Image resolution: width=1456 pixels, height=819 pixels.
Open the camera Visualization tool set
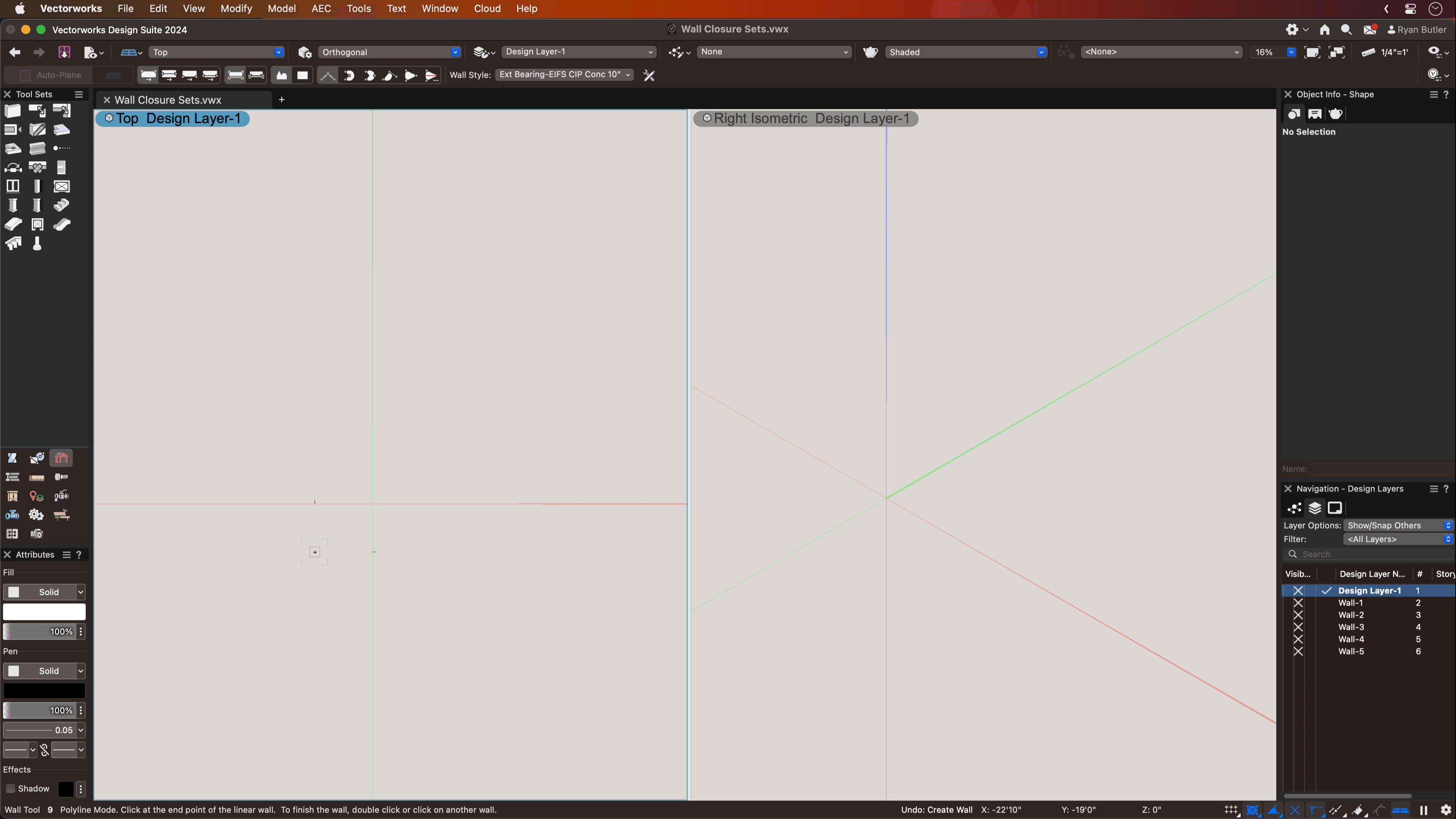click(37, 533)
